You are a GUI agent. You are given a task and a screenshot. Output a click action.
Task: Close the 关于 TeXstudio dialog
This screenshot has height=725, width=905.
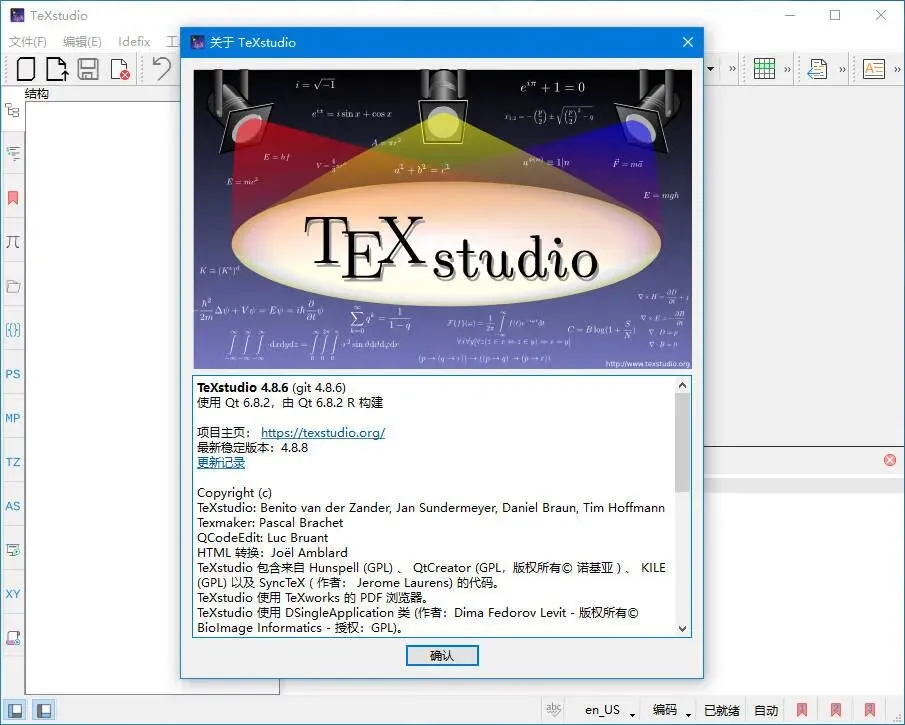tap(687, 42)
